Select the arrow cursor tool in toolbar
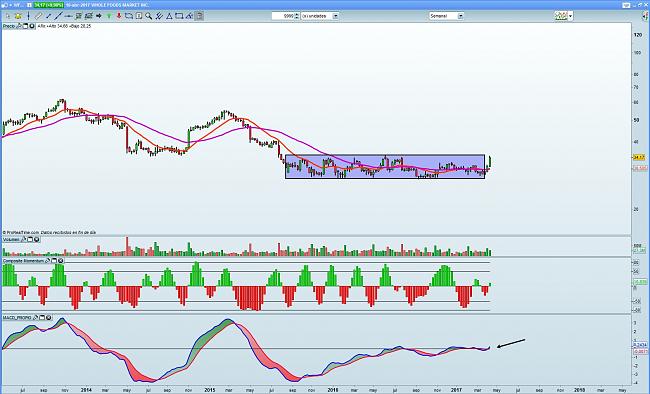This screenshot has width=650, height=394. [8, 16]
